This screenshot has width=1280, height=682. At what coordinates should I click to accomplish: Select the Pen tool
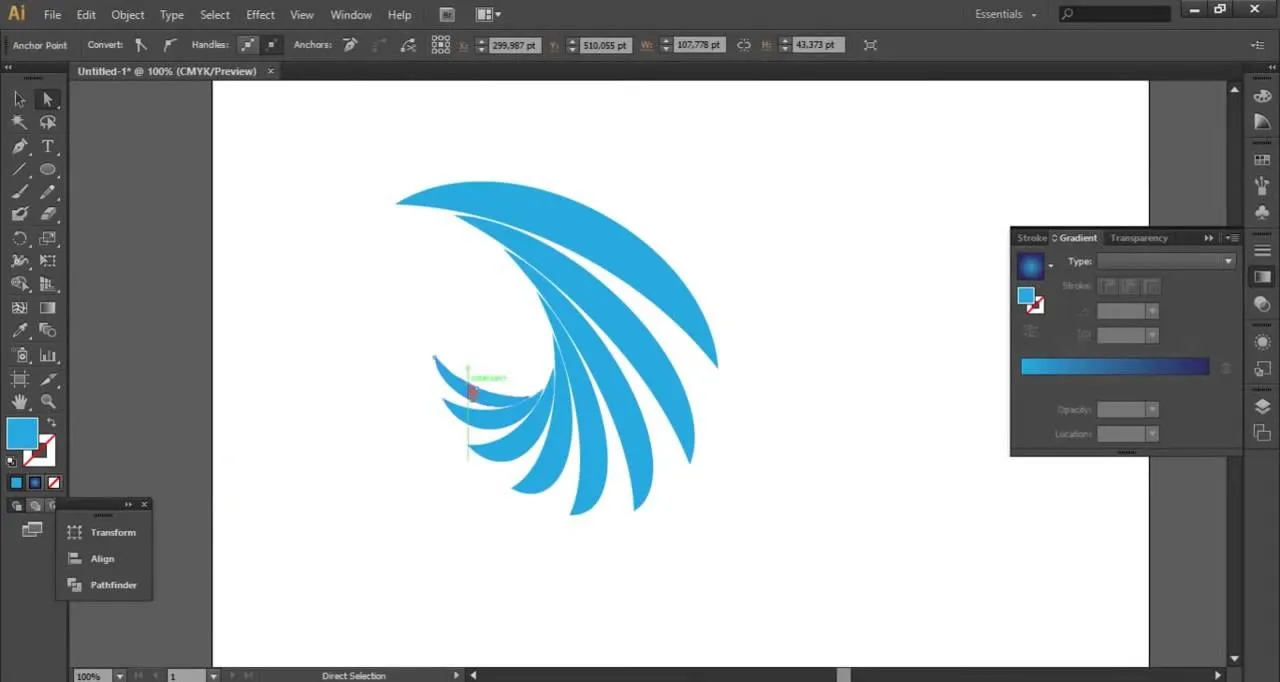click(19, 146)
